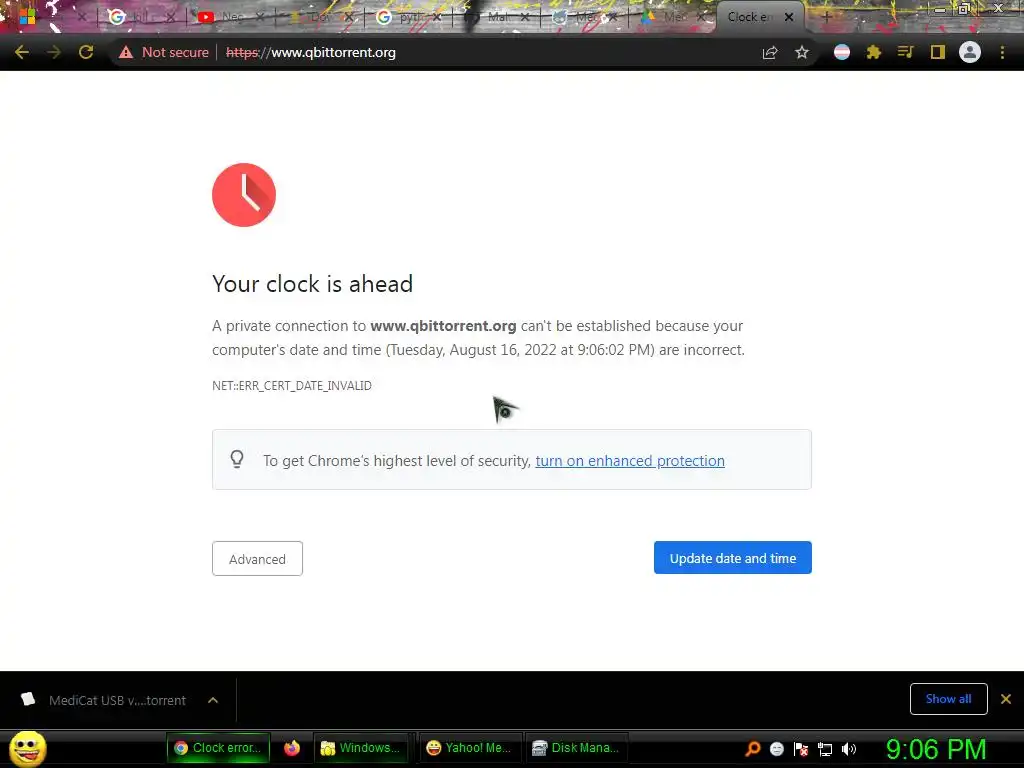Go back to the previous page
This screenshot has width=1024, height=768.
click(x=22, y=52)
